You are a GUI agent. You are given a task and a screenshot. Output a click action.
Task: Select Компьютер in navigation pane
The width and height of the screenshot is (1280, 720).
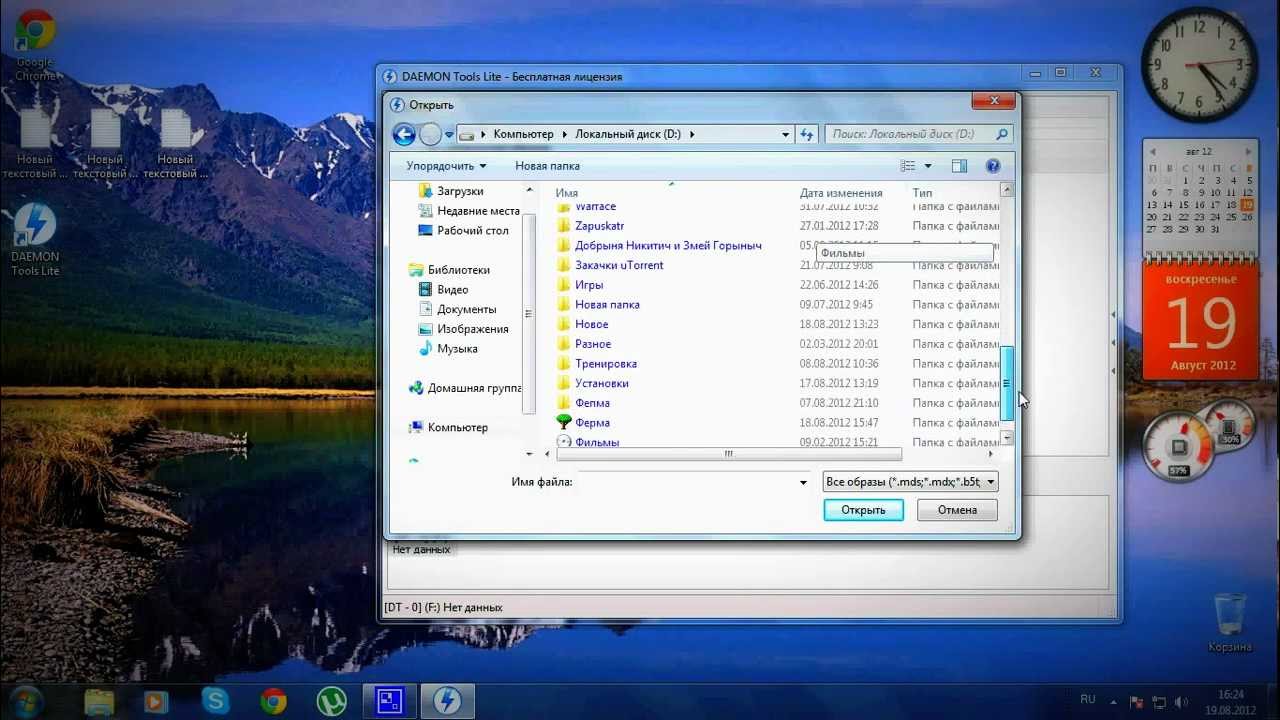pyautogui.click(x=448, y=427)
